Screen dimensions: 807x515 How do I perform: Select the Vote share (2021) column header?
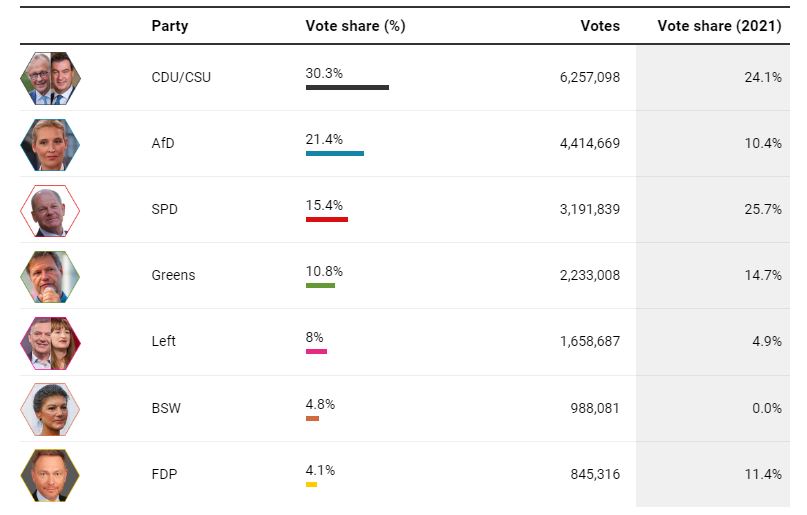tap(719, 26)
